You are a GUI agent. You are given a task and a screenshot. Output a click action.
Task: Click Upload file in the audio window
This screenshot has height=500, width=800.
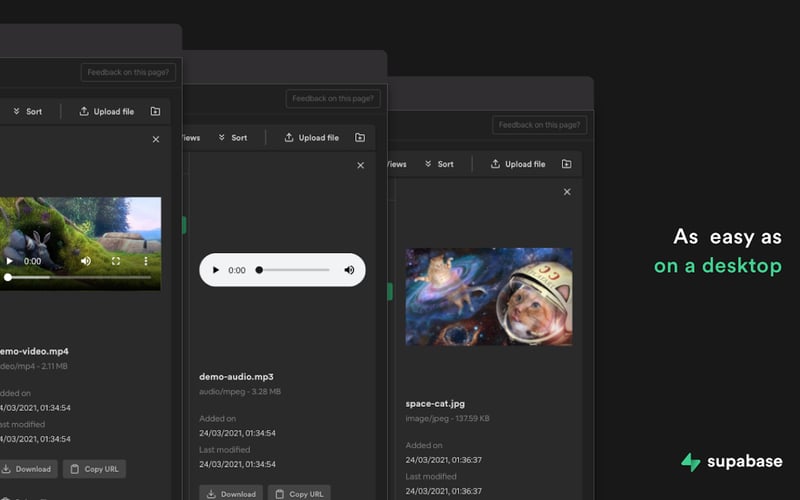312,138
